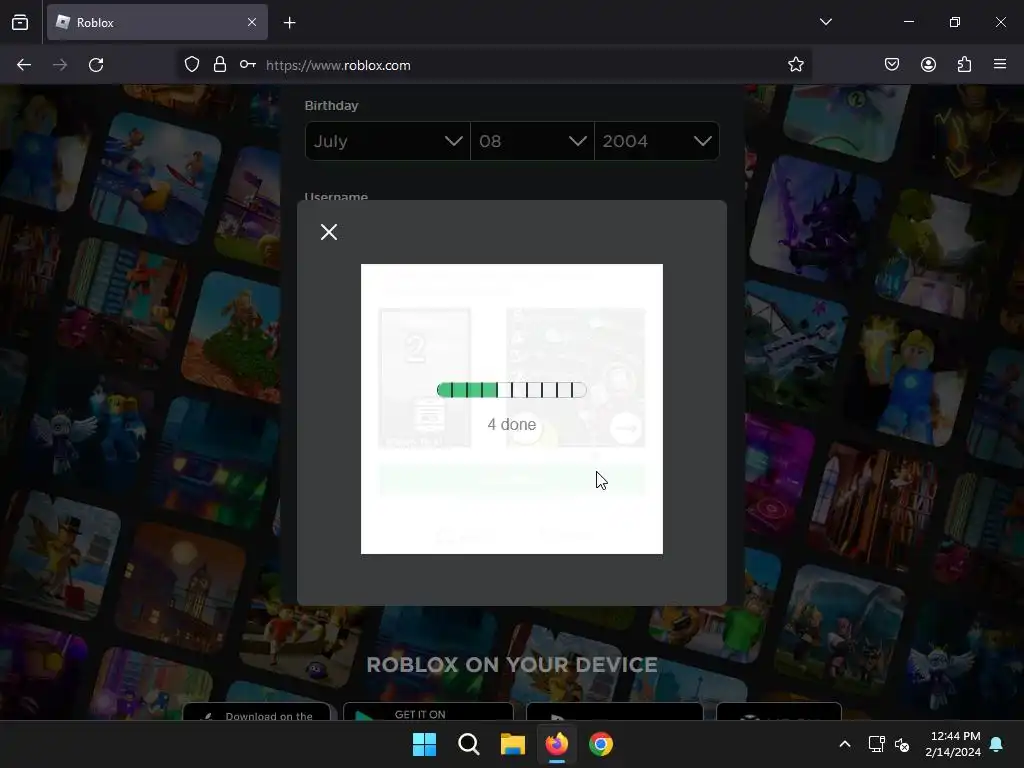Click the green captcha progress bar

(511, 390)
